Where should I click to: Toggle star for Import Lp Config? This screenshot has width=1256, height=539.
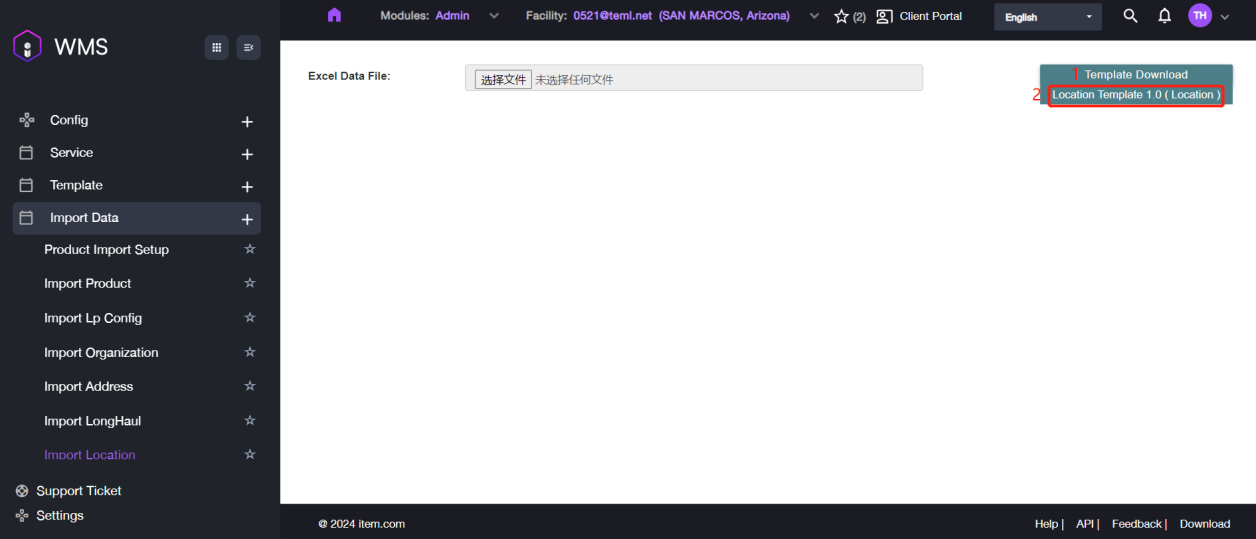coord(250,318)
